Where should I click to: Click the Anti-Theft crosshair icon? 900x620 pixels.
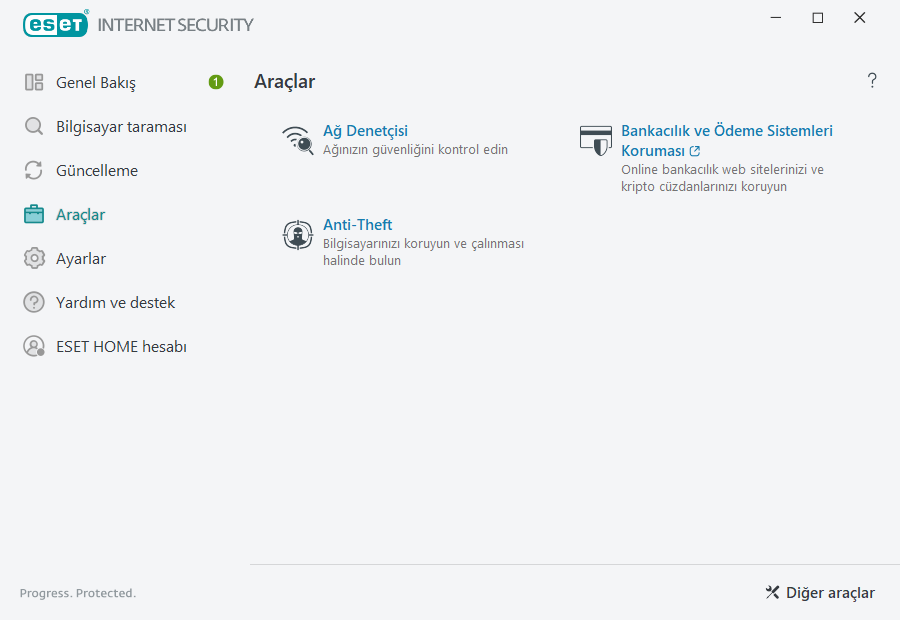(297, 234)
